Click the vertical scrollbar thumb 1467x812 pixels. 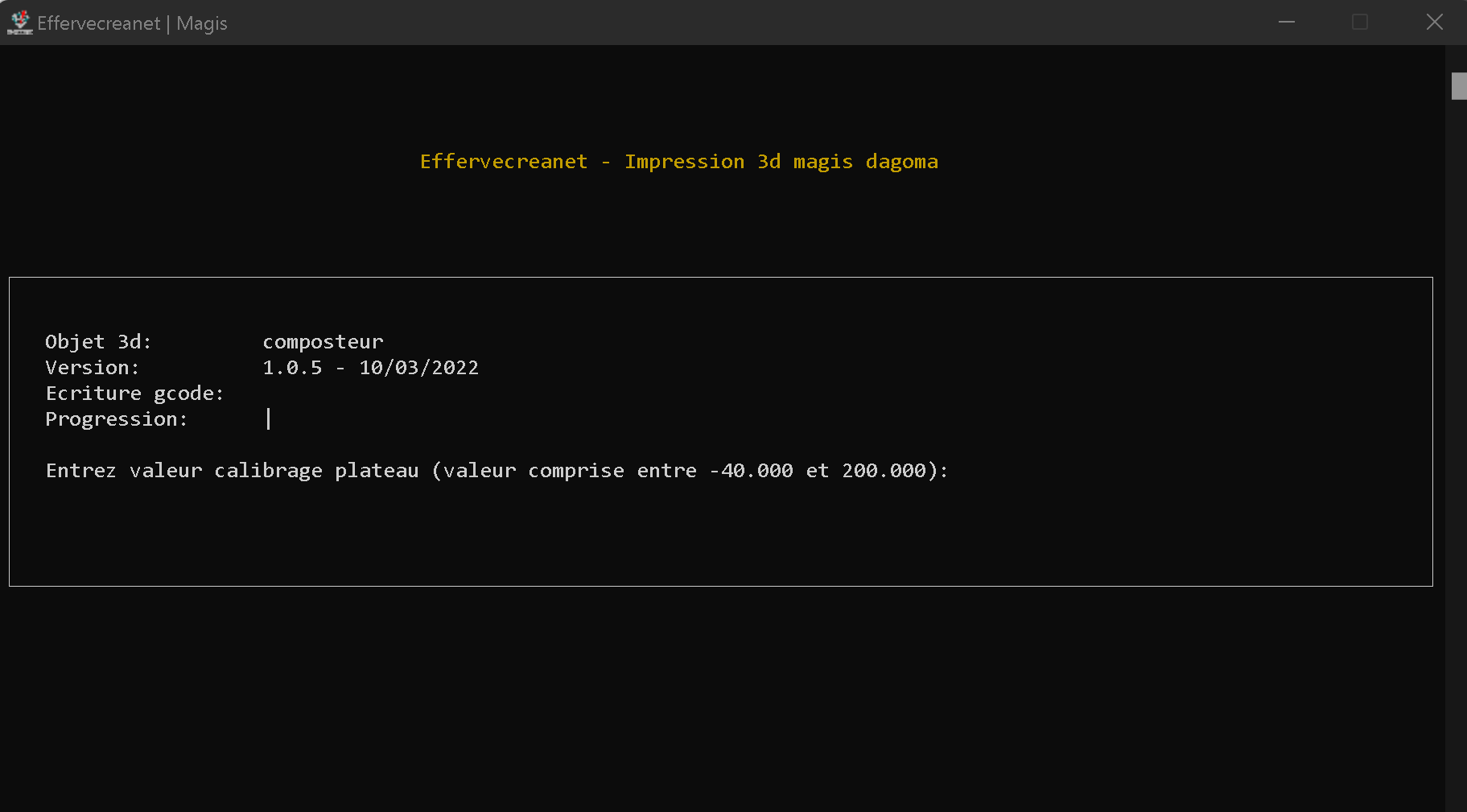(x=1459, y=86)
